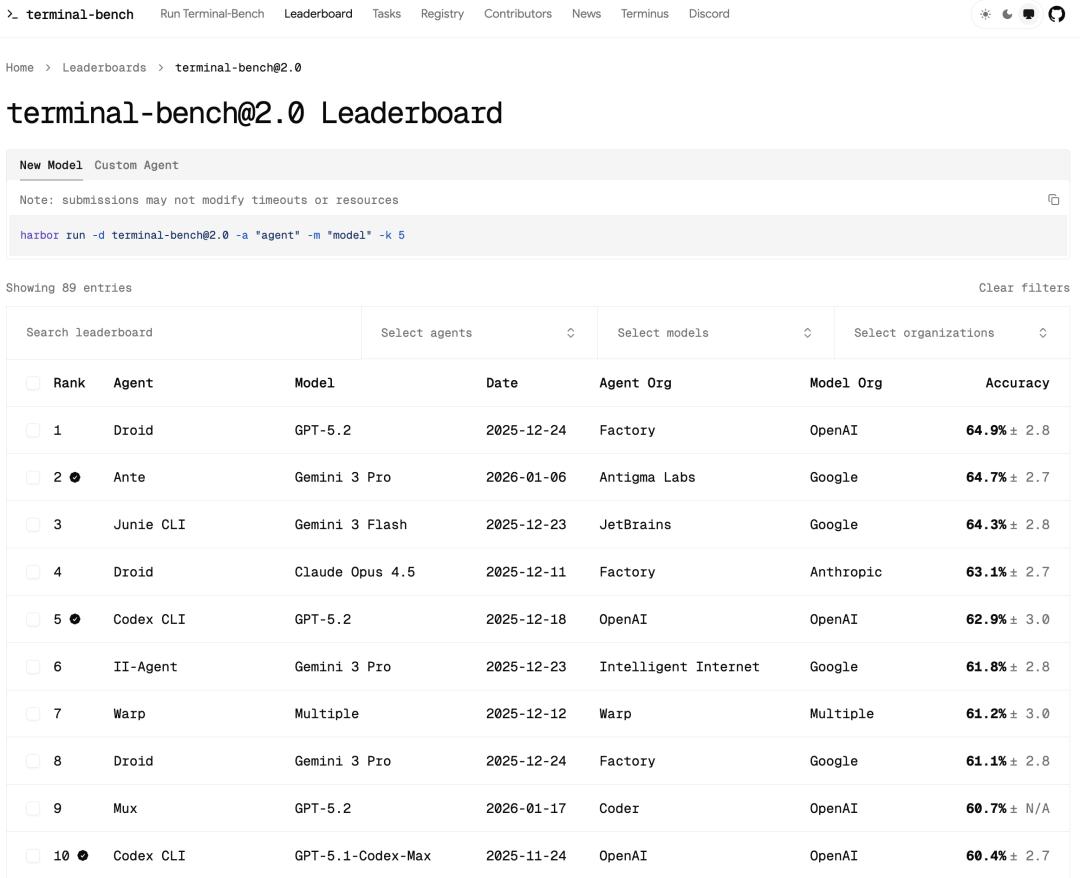Select system theme monitor icon
The width and height of the screenshot is (1080, 878).
(x=1028, y=14)
